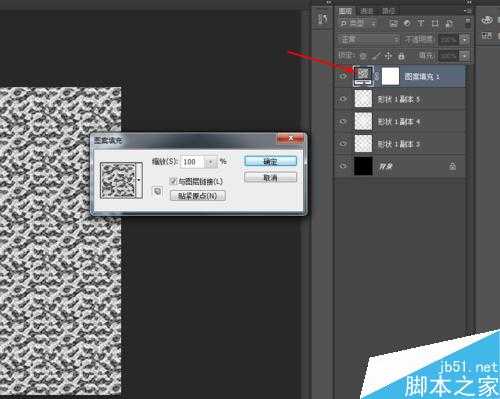Open the Layers panel flyout menu
This screenshot has width=500, height=399.
pyautogui.click(x=467, y=11)
